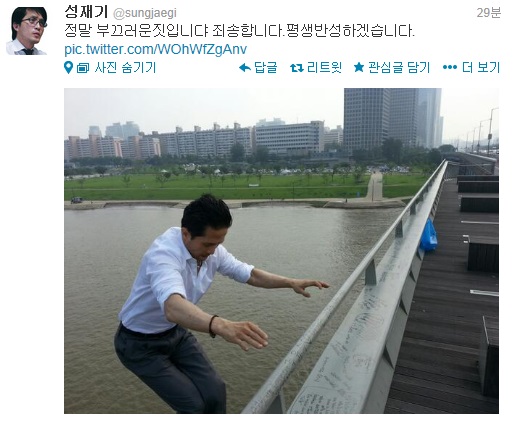This screenshot has height=424, width=513.
Task: Reply using the 답글 label
Action: (265, 68)
